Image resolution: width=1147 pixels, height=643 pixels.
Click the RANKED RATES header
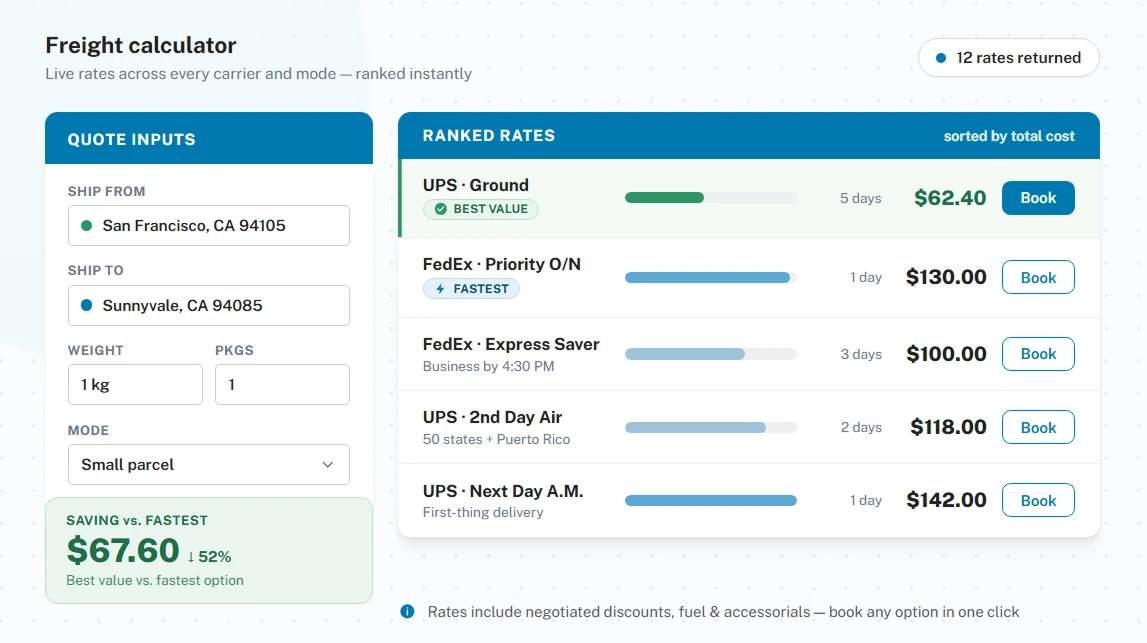[x=489, y=136]
